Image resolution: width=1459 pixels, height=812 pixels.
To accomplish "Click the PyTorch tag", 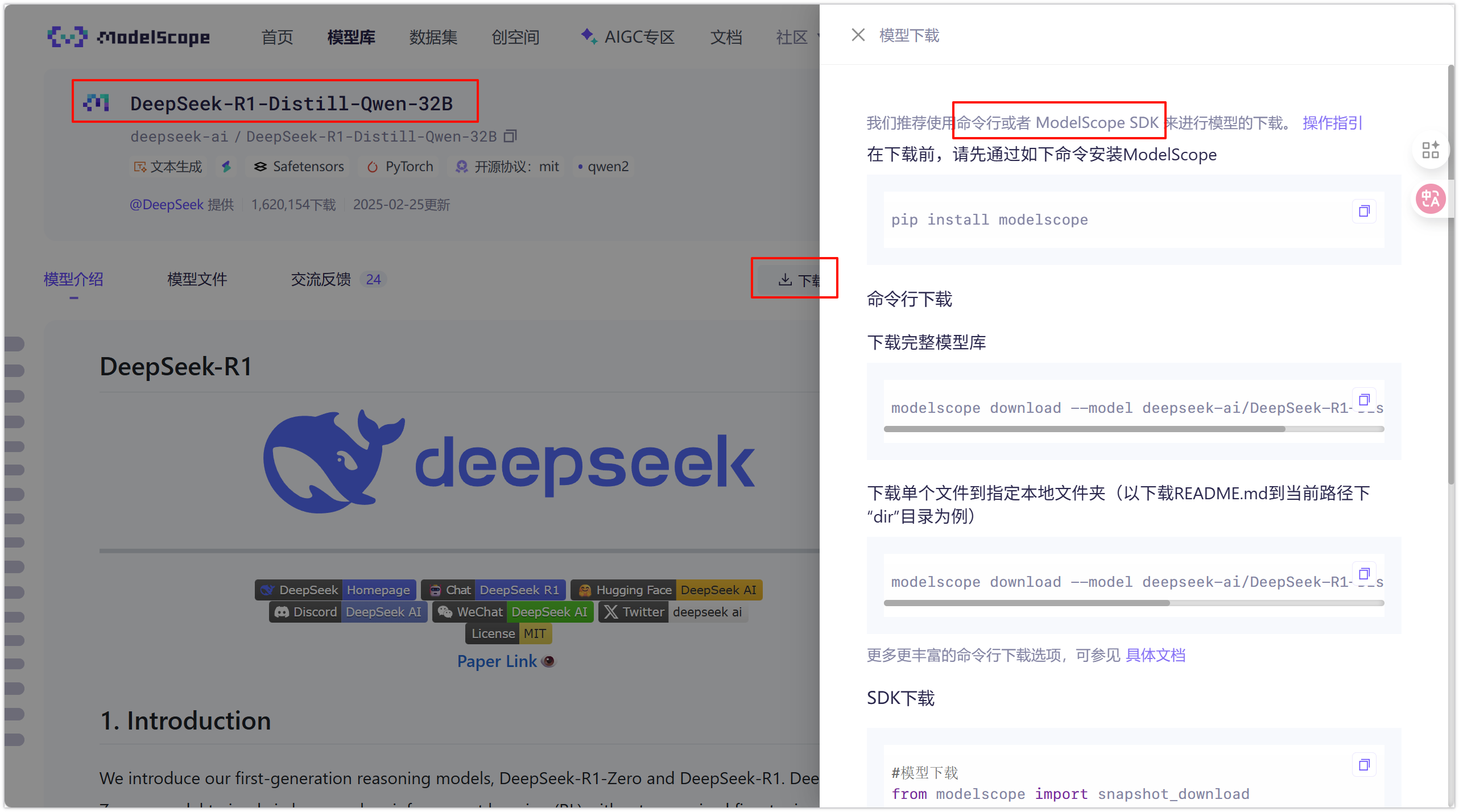I will point(400,167).
